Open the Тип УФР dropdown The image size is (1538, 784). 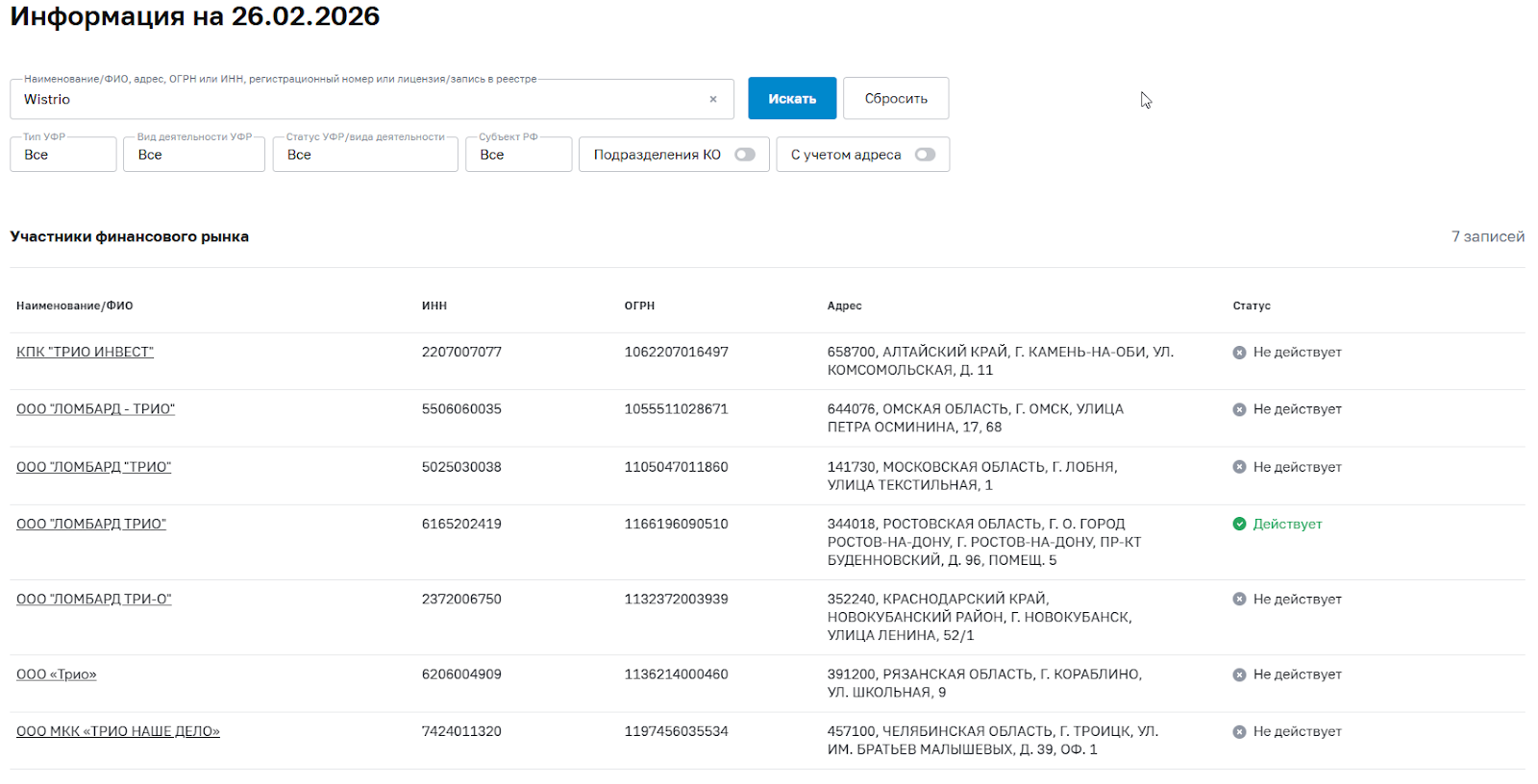click(63, 155)
